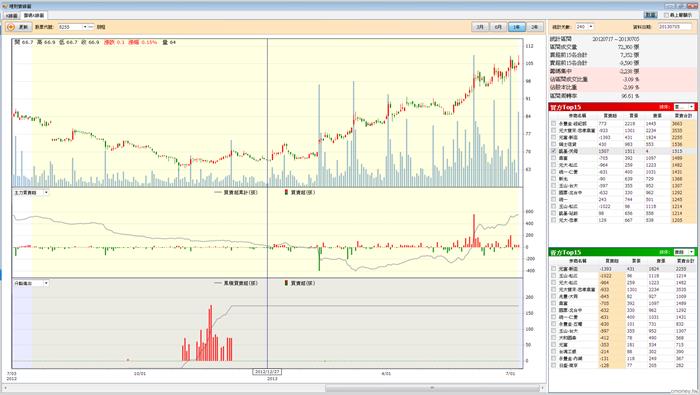The width and height of the screenshot is (700, 395).
Task: Click the statistics range text 20120717 ~ 20130705
Action: point(616,39)
